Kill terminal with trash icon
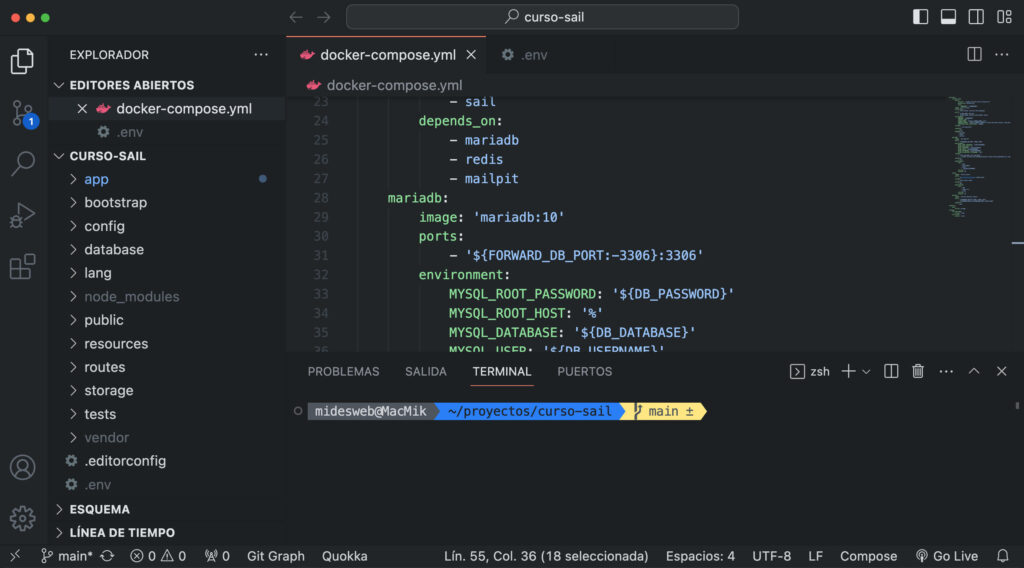The height and width of the screenshot is (568, 1024). (918, 371)
